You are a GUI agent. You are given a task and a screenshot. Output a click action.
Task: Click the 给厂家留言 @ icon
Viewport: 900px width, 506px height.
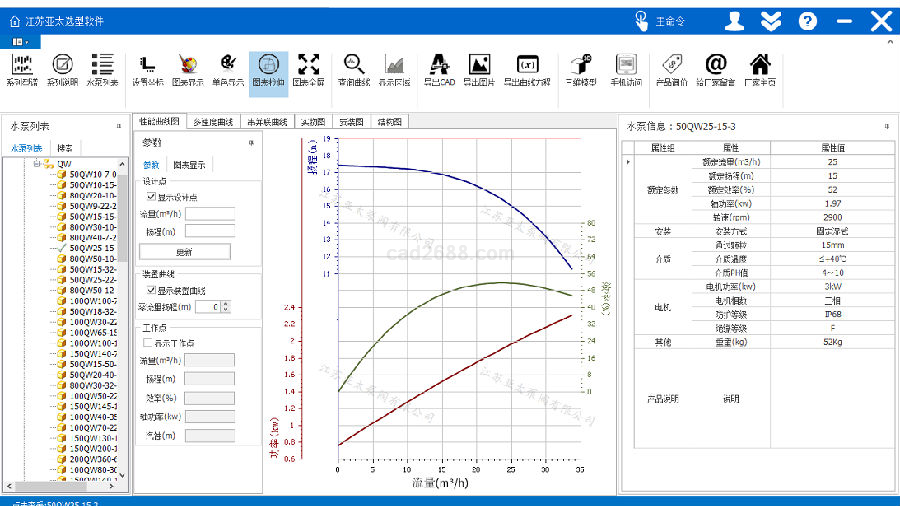click(715, 69)
